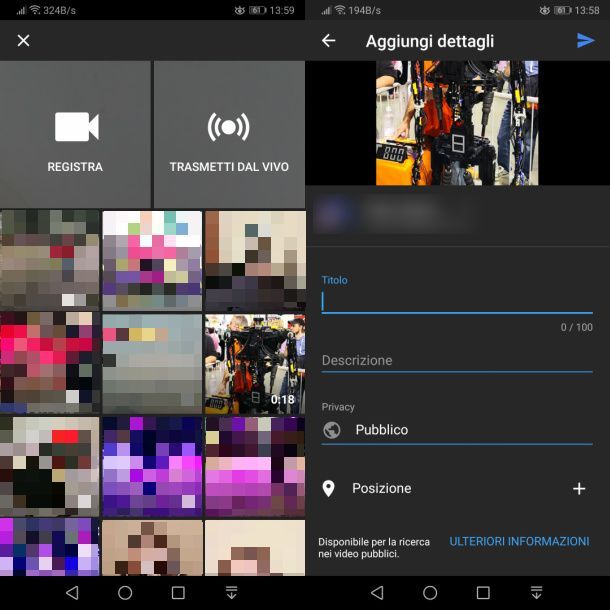
Task: Tap the left screen Android home button
Action: 125,593
